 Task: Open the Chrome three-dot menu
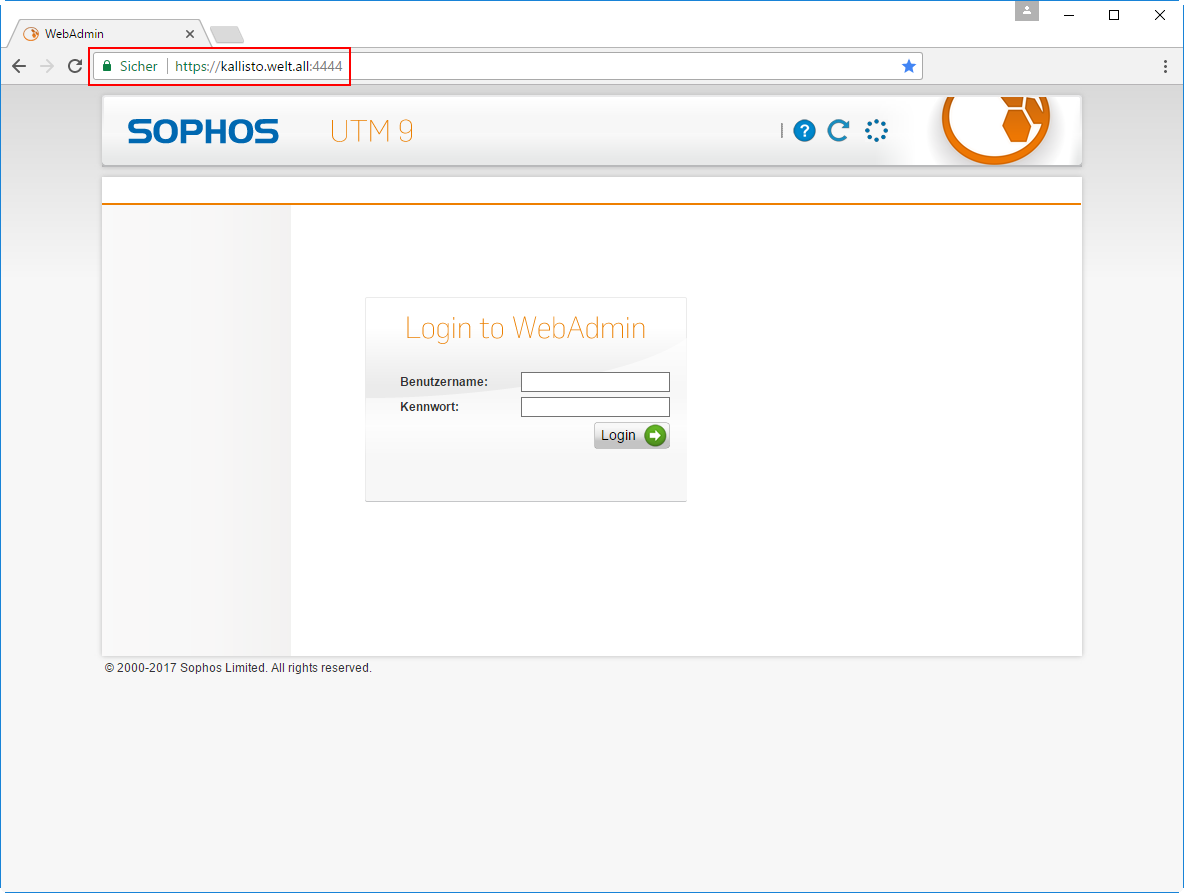tap(1165, 66)
